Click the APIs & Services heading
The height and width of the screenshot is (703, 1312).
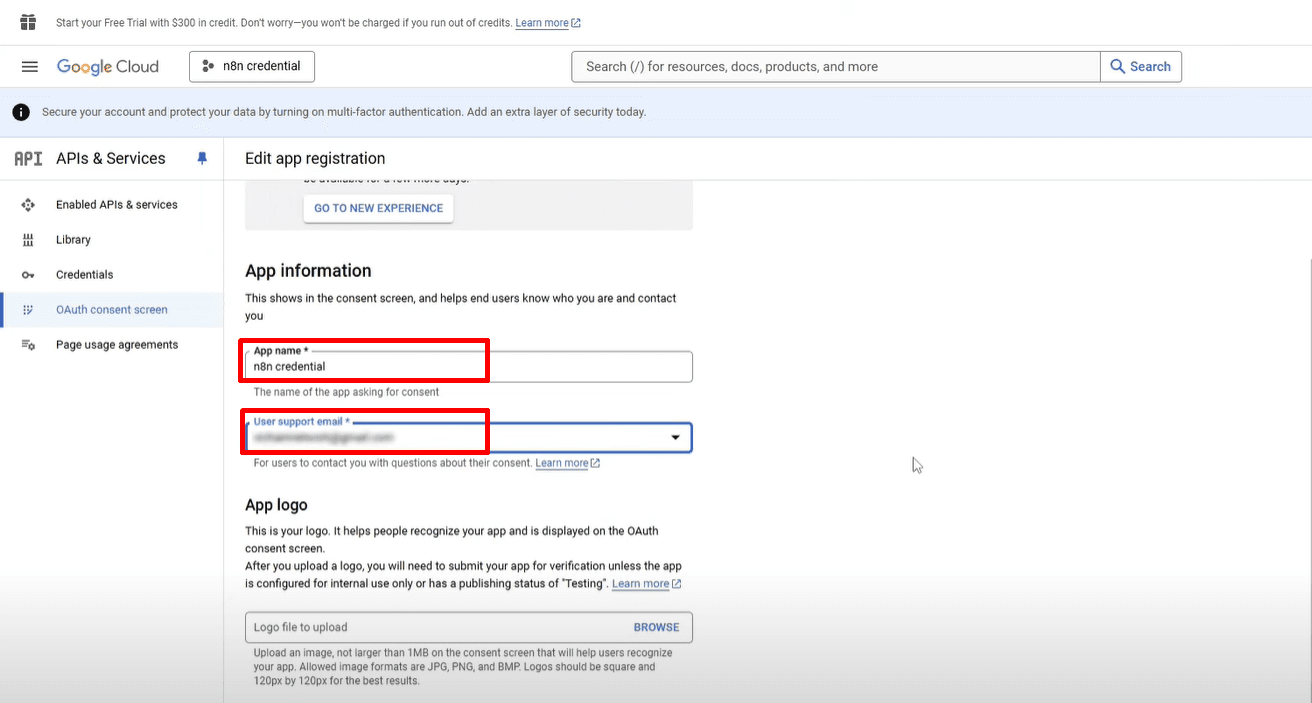coord(111,158)
